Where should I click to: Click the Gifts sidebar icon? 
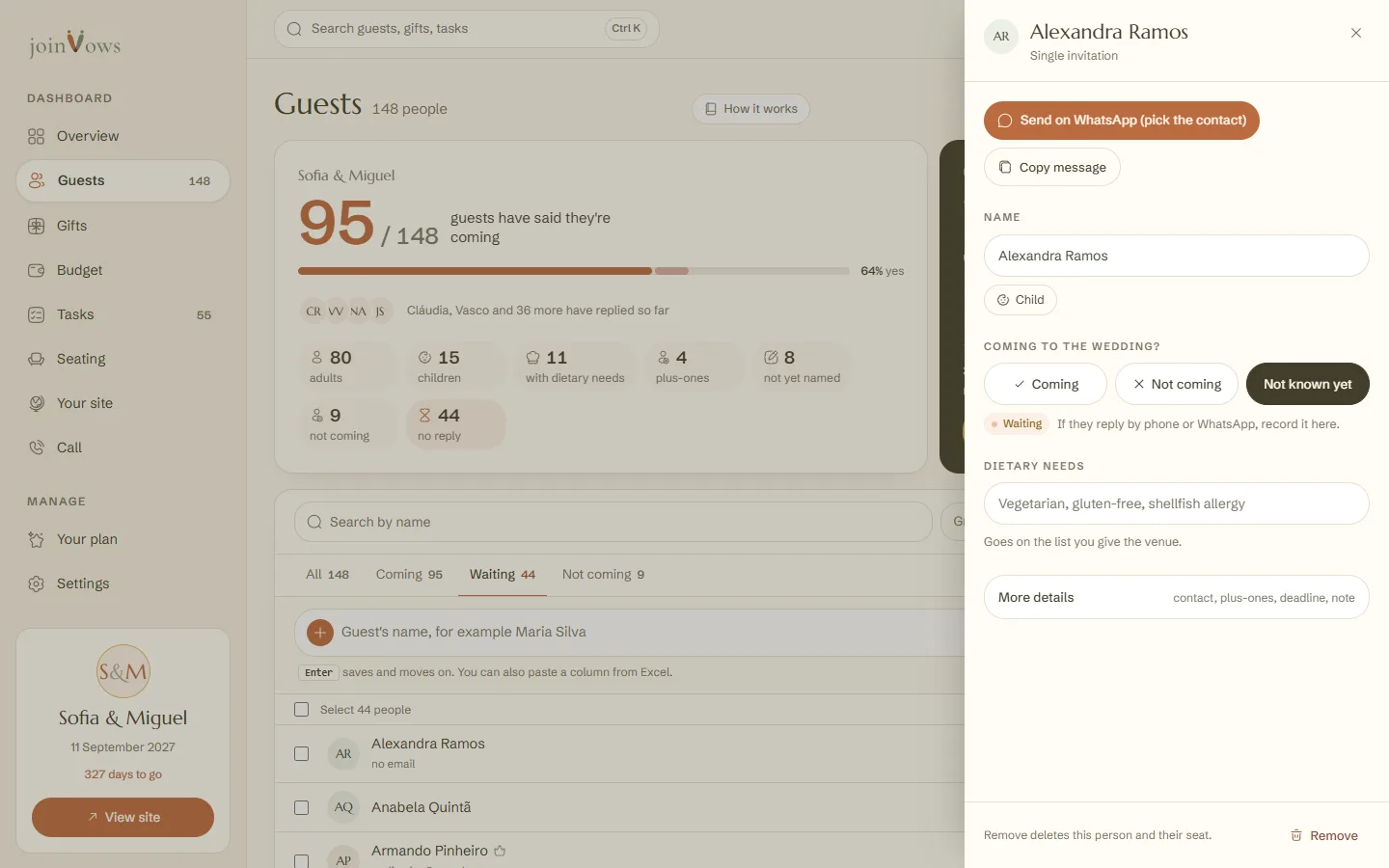[37, 226]
